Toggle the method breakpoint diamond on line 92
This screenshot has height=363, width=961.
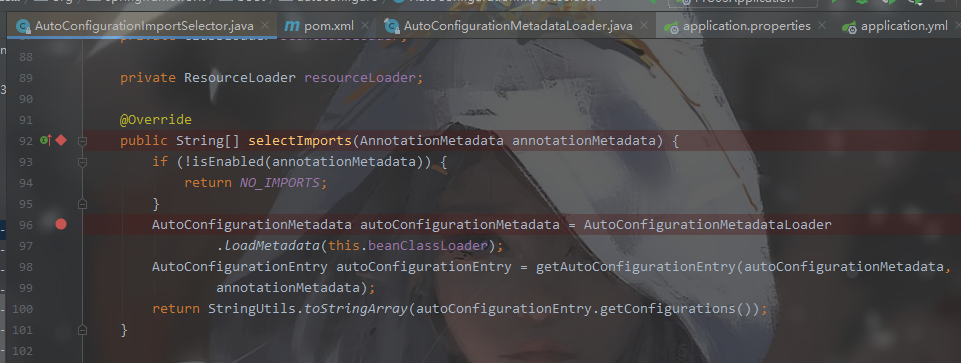[61, 140]
